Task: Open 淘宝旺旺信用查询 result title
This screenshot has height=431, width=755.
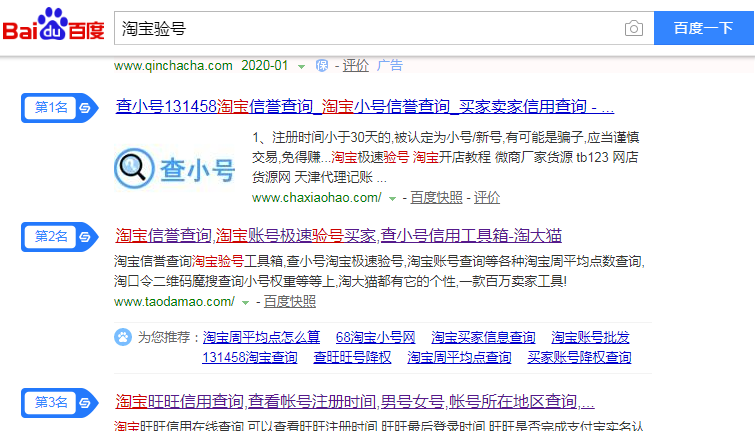Action: [x=355, y=401]
